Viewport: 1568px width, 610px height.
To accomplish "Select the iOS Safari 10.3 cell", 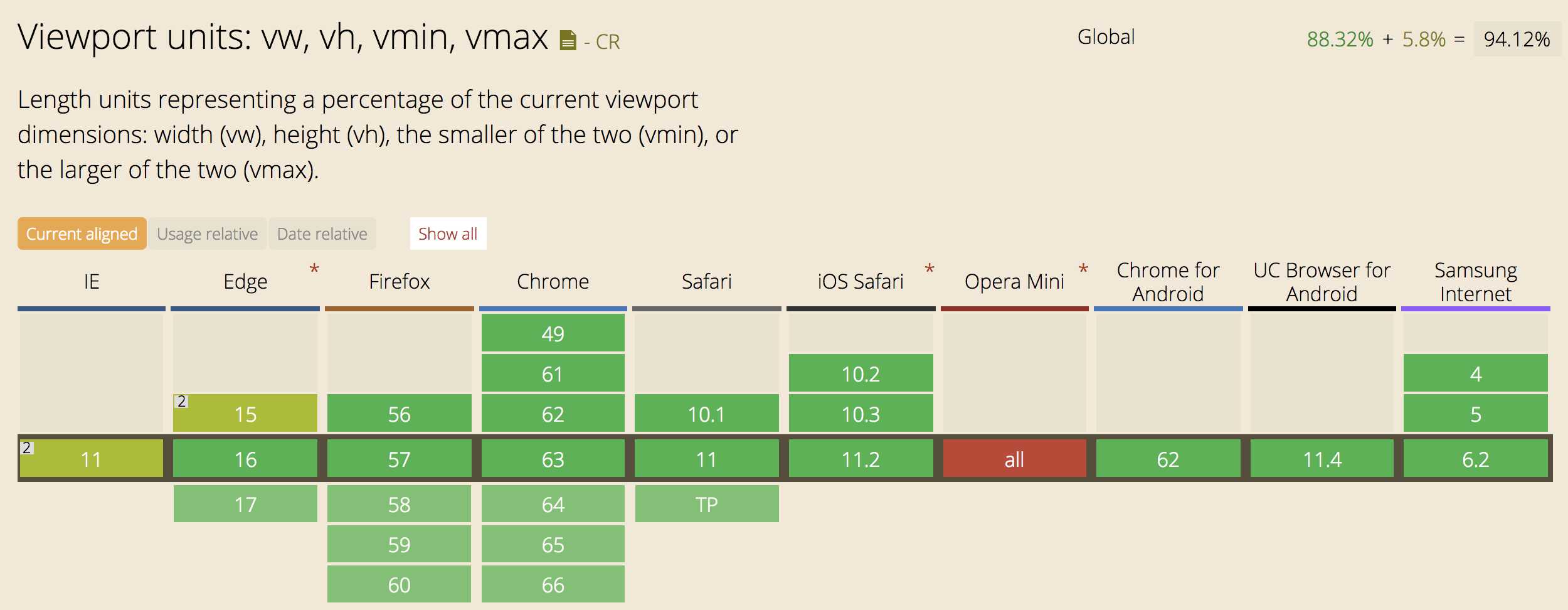I will [861, 414].
